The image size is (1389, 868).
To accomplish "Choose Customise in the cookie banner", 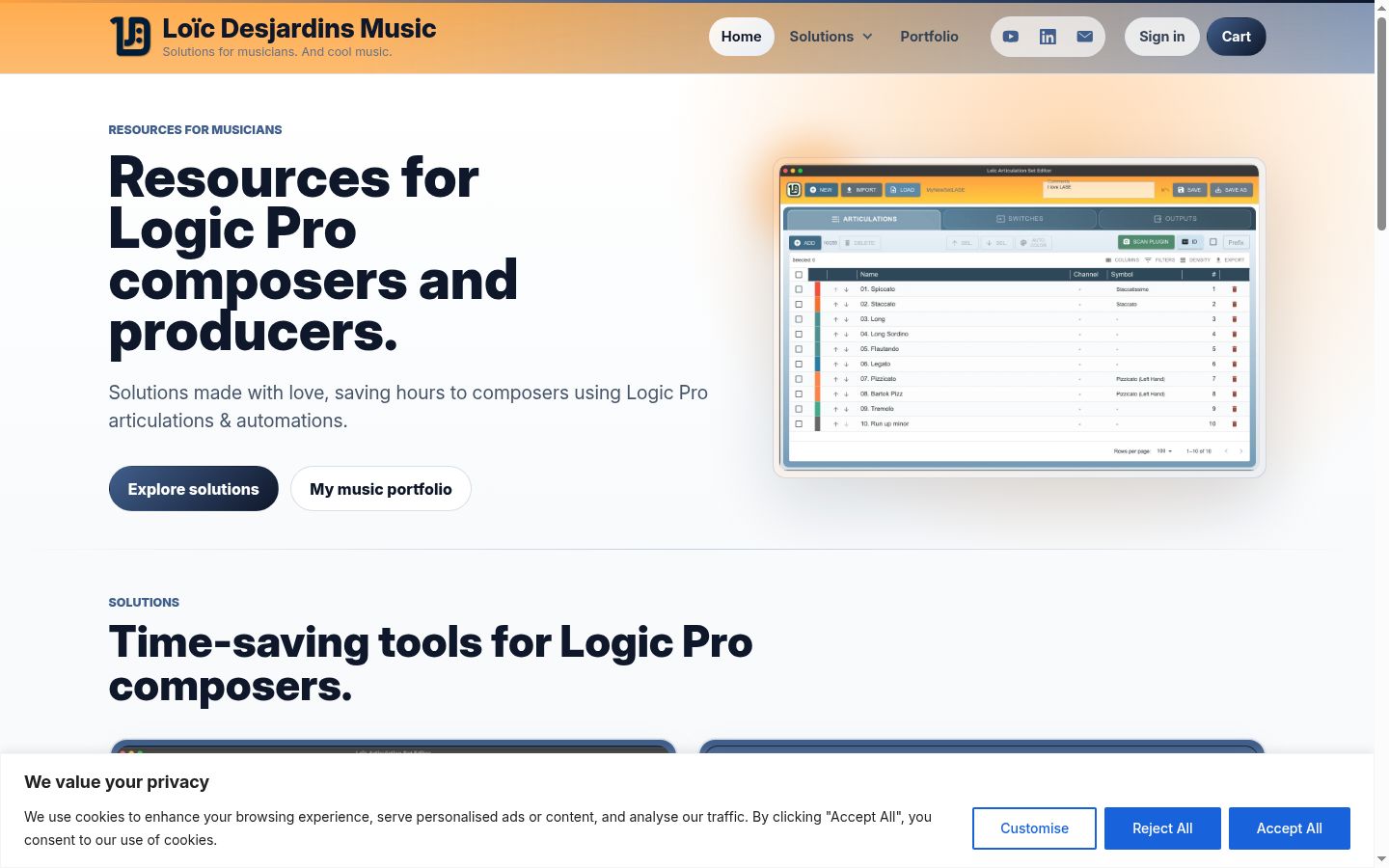I will pos(1034,828).
